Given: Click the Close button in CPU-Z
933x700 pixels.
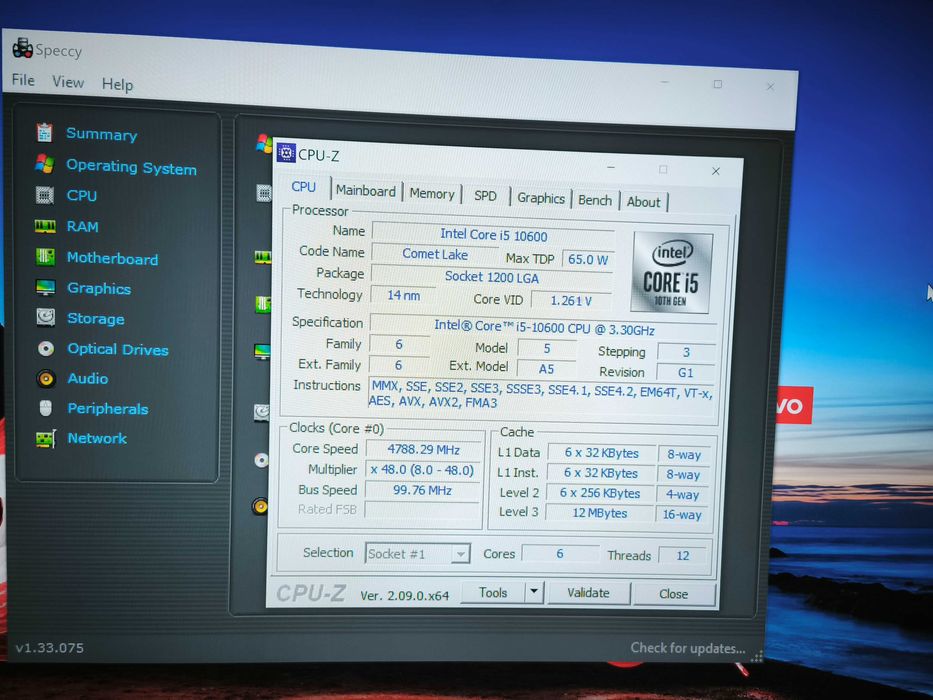Looking at the screenshot, I should (673, 594).
